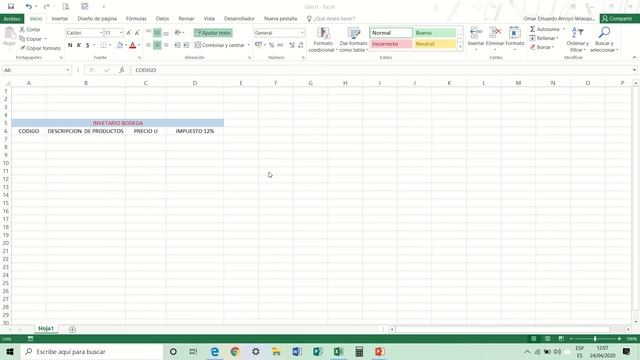
Task: Open the General number format dropdown
Action: click(302, 33)
